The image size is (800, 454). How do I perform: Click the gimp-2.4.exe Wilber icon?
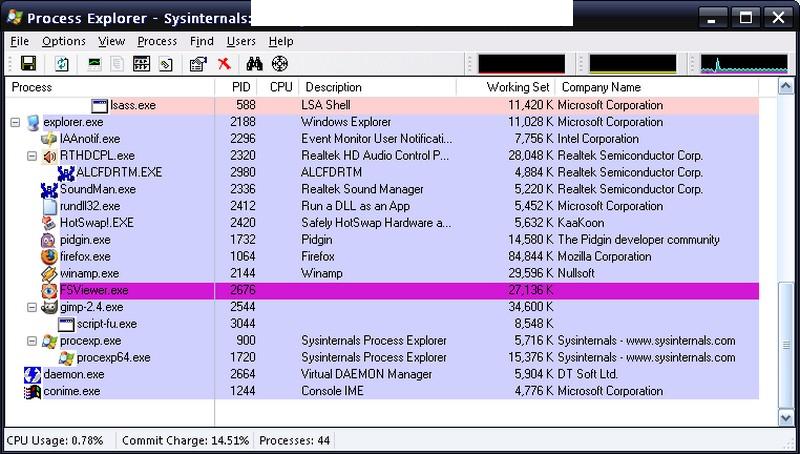pos(49,308)
